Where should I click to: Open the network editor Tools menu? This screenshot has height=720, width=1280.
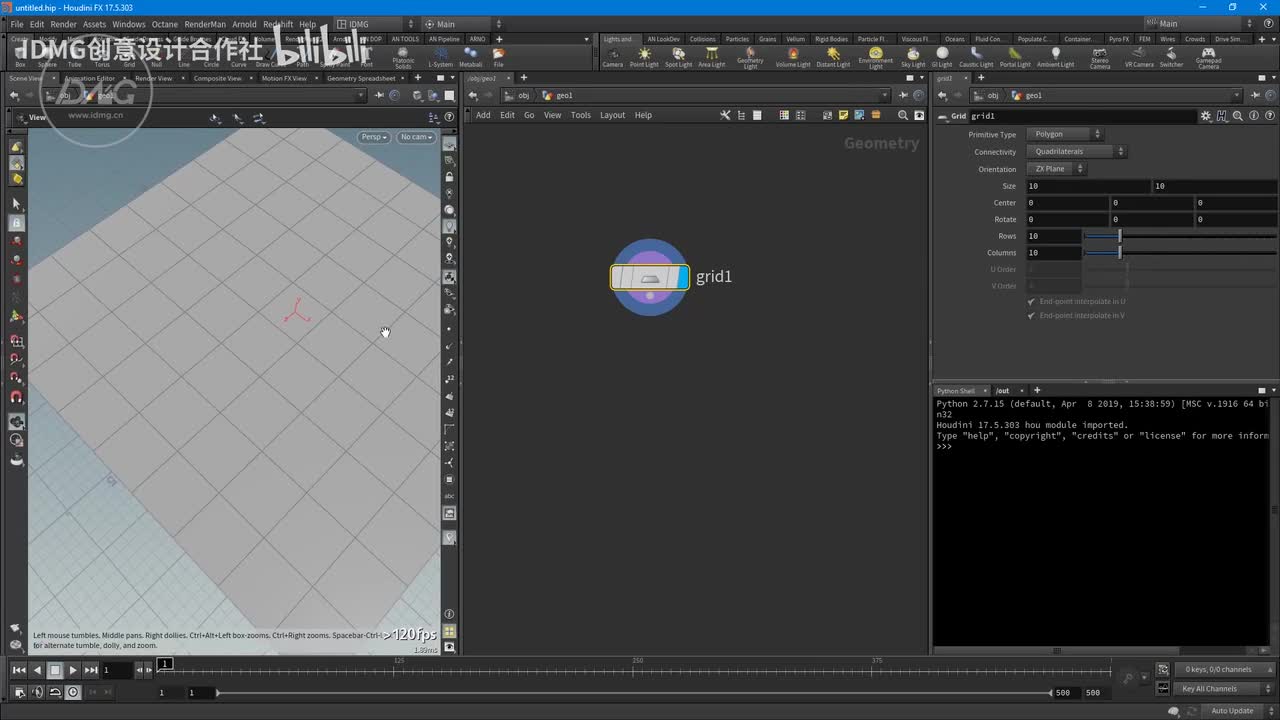point(581,115)
